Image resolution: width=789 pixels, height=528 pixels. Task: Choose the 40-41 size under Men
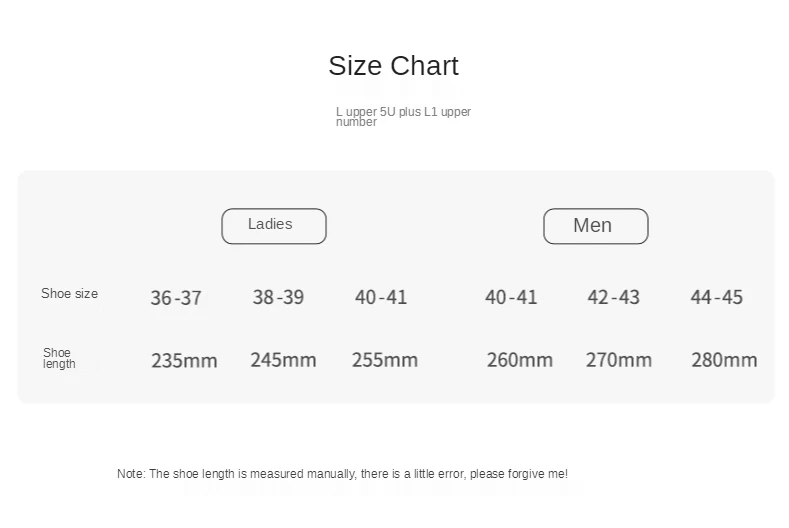pyautogui.click(x=511, y=297)
